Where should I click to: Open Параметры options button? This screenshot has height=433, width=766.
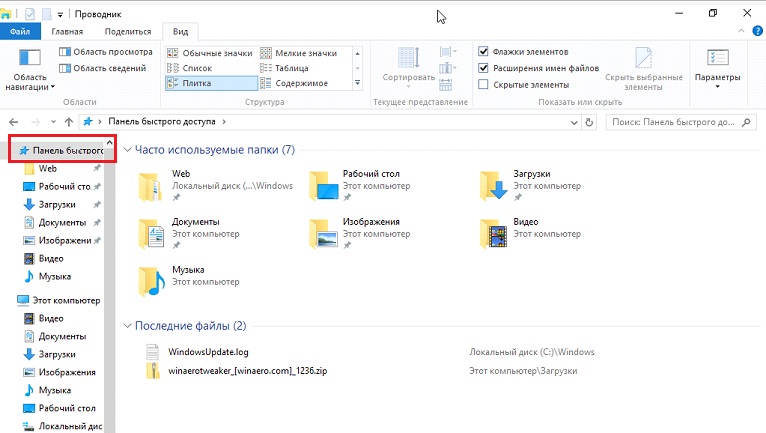tap(717, 69)
